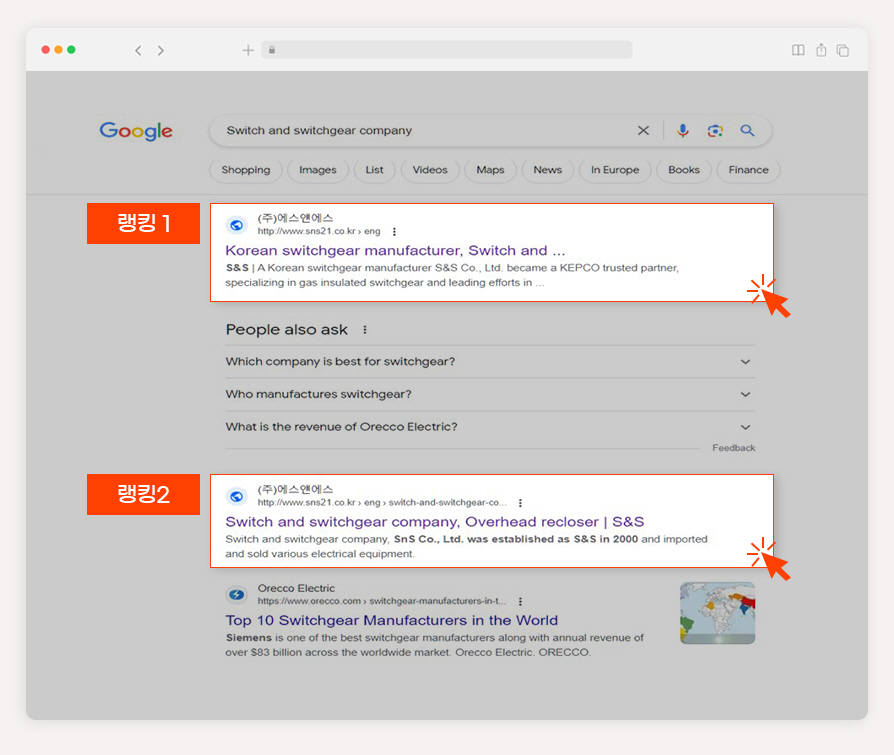Click the Orecco Electric site favicon
The height and width of the screenshot is (755, 894).
tap(237, 595)
